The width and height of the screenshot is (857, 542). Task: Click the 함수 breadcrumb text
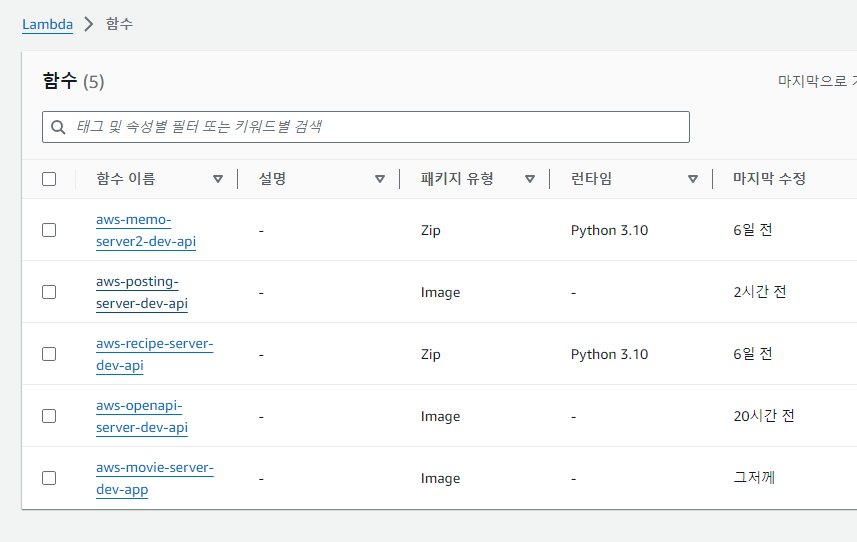(x=119, y=24)
